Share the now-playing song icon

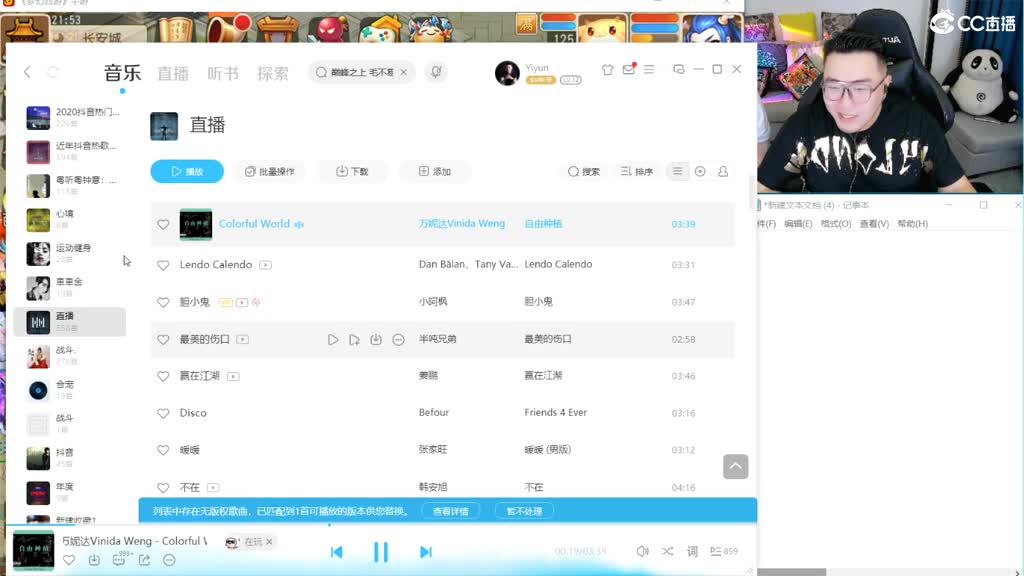(144, 560)
